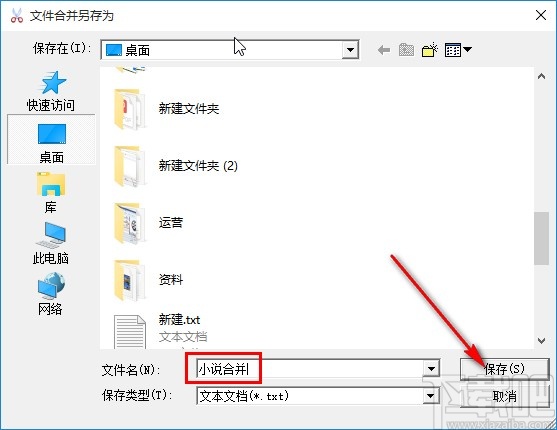Click the 保存(S) button

tap(504, 369)
